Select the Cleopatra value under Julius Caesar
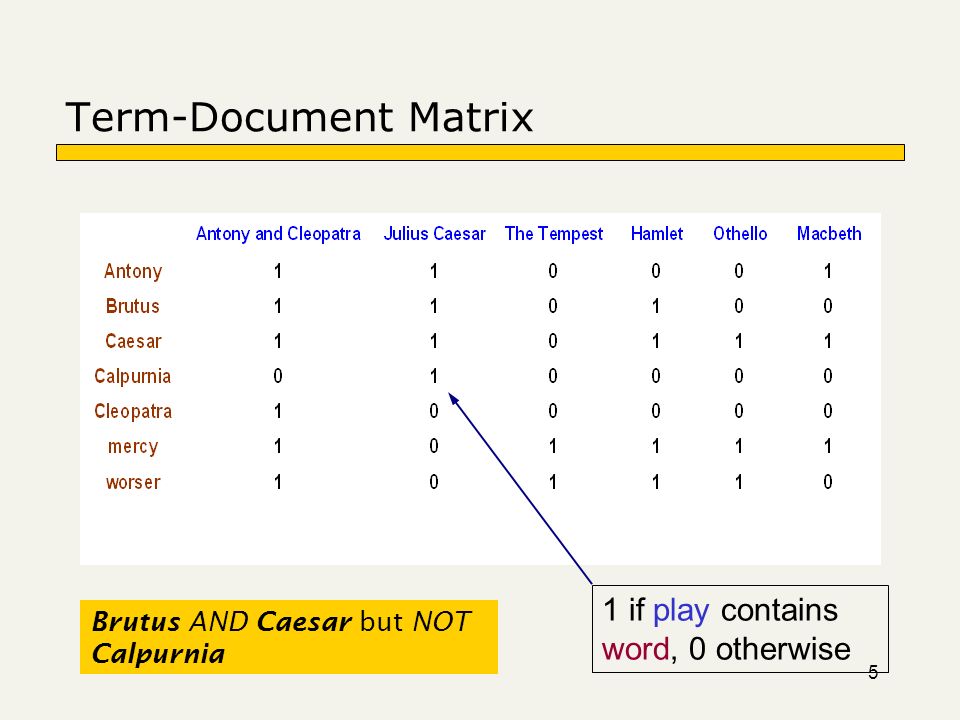The height and width of the screenshot is (720, 960). coord(433,411)
